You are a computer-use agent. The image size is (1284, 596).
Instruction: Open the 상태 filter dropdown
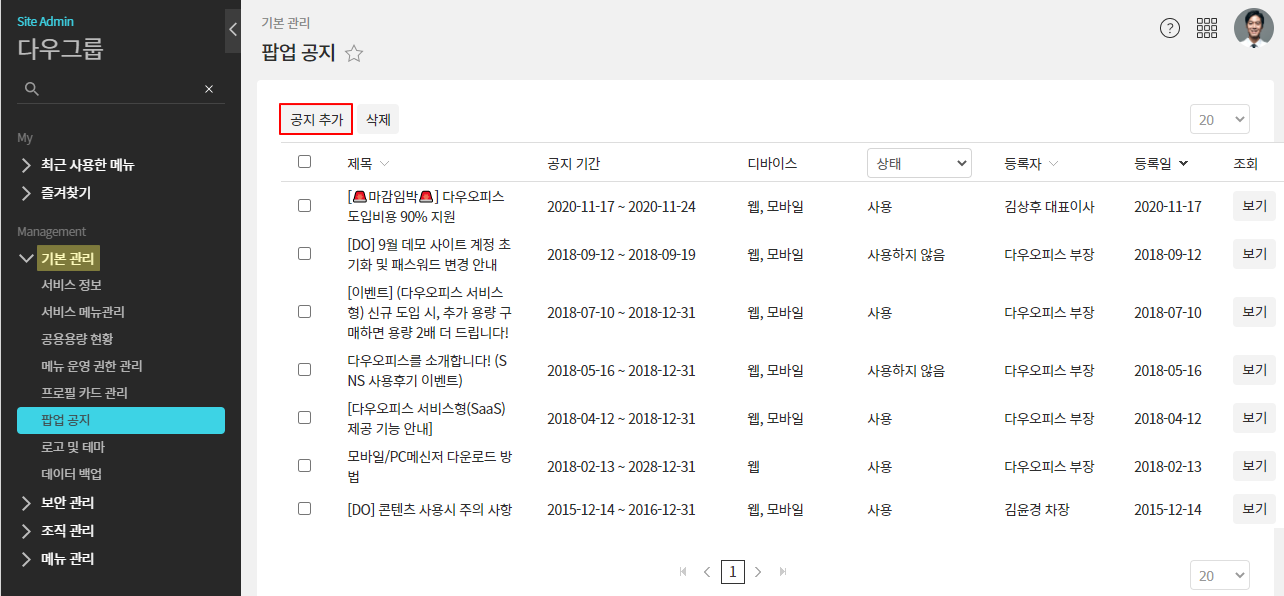(919, 163)
